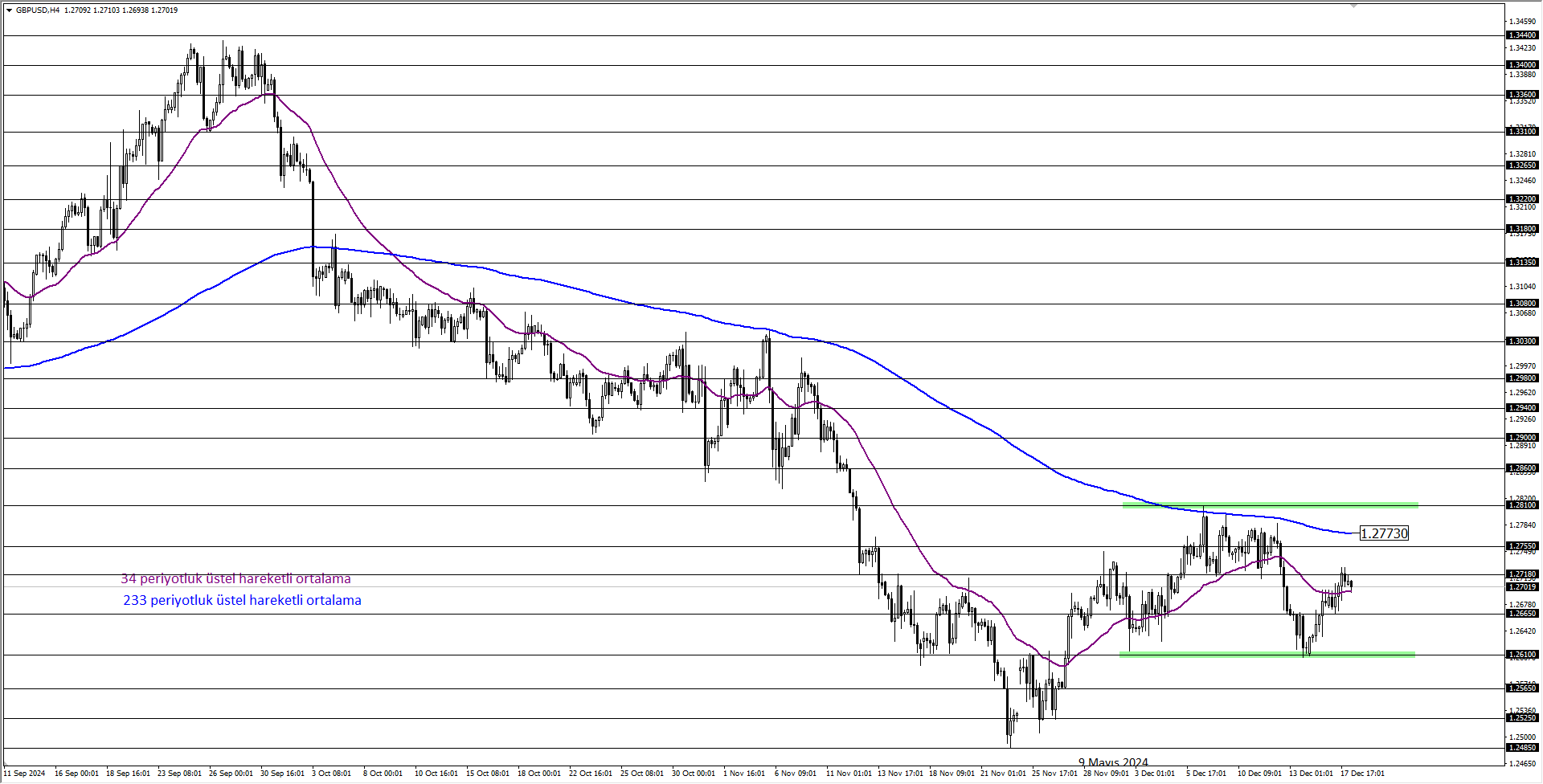This screenshot has height=784, width=1543.
Task: Click the '13 Nov 17:01' time axis label
Action: 900,774
